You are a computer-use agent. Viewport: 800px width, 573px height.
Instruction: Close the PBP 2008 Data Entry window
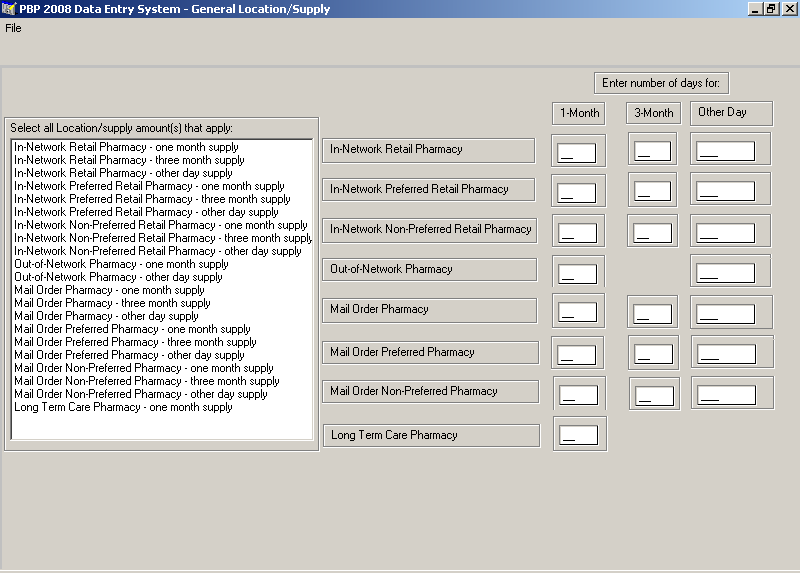click(788, 9)
